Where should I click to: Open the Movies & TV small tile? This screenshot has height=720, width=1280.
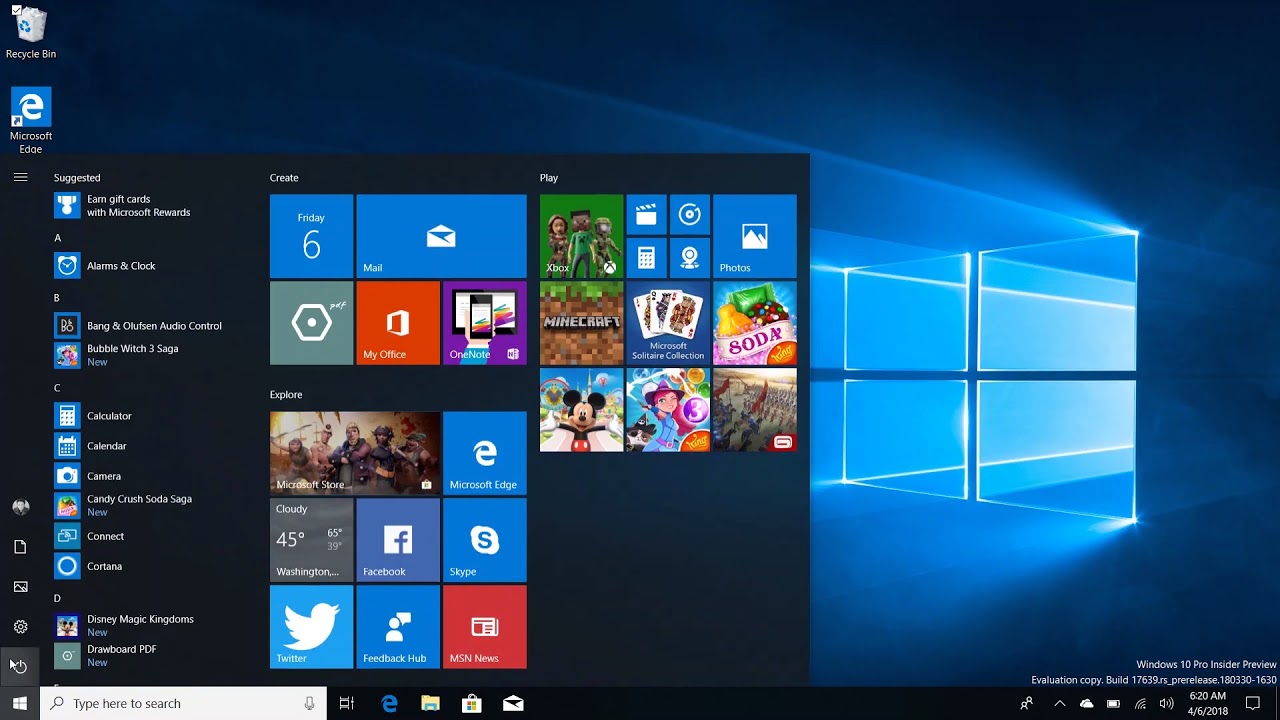(646, 215)
